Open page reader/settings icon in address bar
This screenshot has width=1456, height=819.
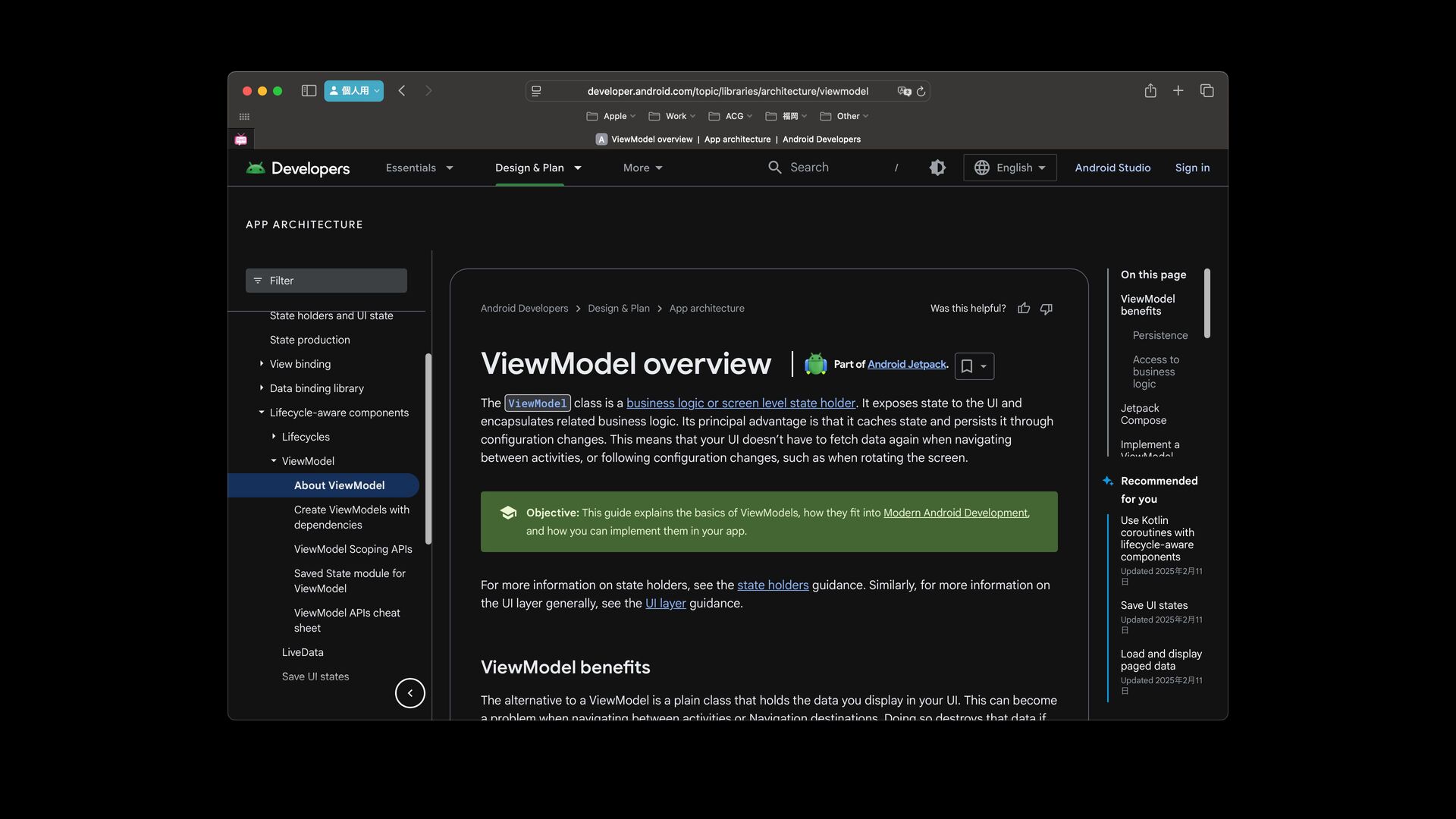(x=536, y=91)
